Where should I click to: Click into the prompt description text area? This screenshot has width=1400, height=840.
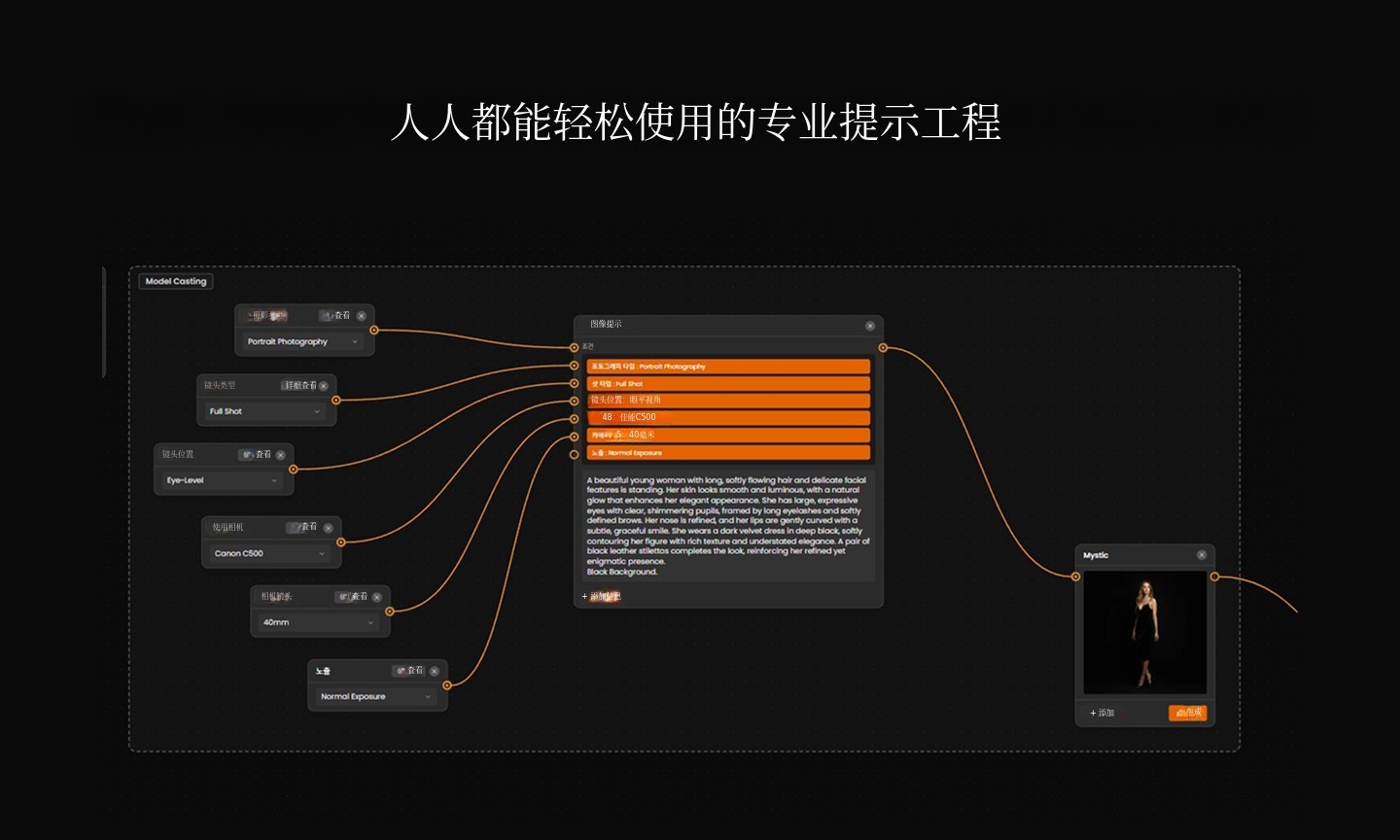point(728,526)
